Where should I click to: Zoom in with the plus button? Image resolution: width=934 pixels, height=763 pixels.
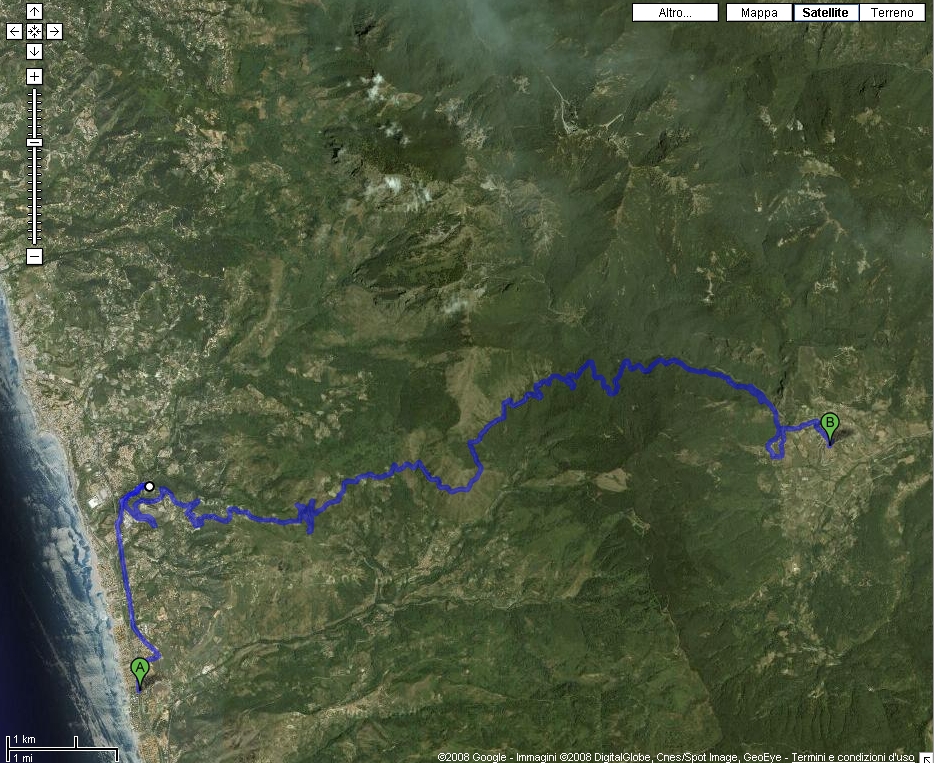(35, 76)
